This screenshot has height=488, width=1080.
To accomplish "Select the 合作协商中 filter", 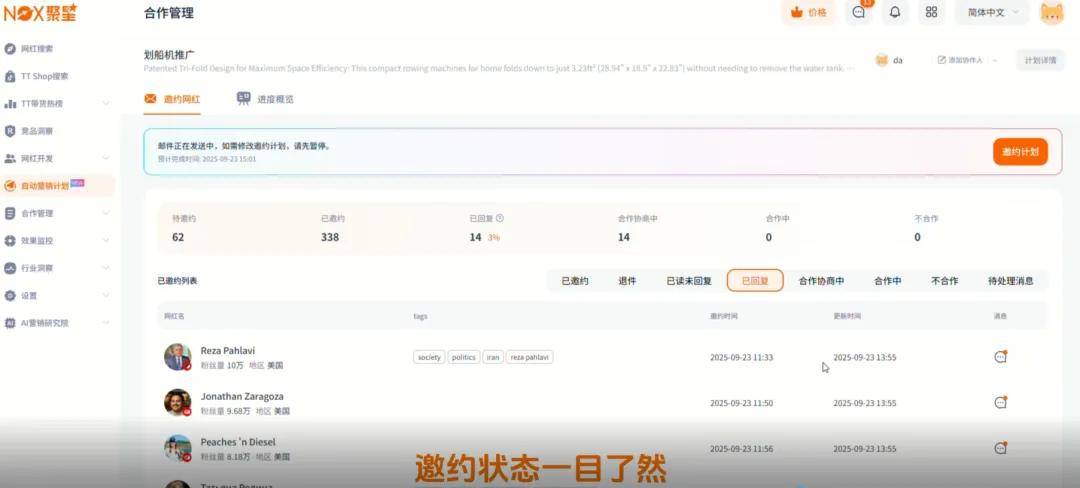I will 821,281.
